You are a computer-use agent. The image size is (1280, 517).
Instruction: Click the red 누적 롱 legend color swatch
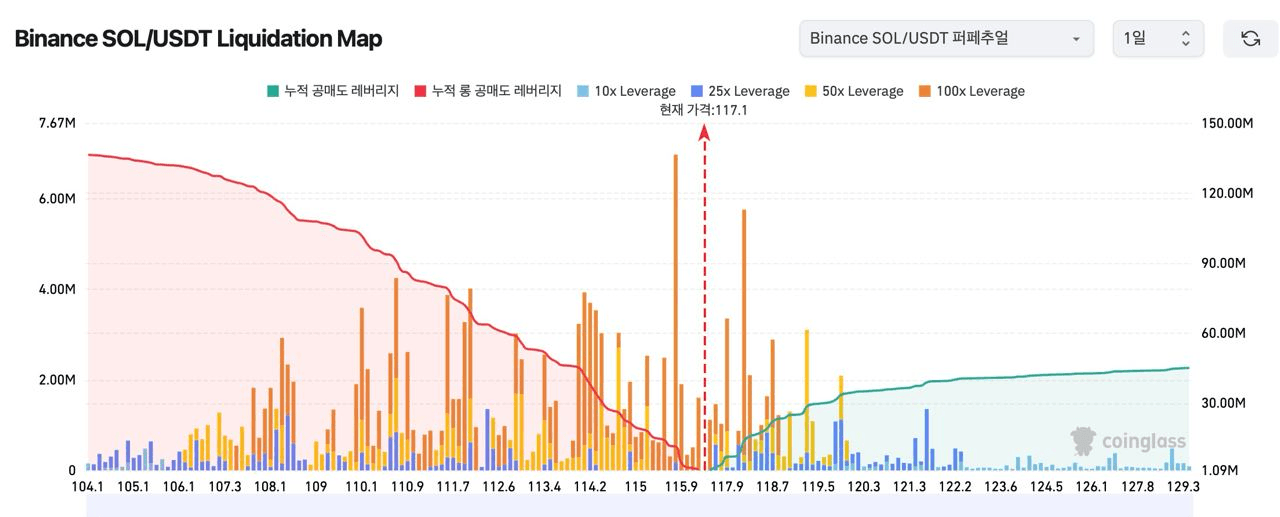click(x=420, y=91)
